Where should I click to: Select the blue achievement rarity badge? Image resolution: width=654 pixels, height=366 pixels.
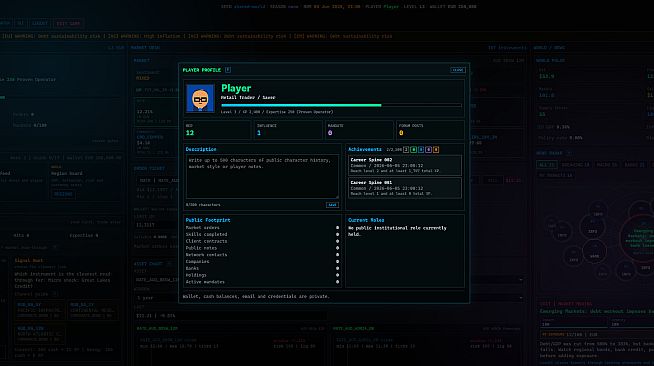coord(421,149)
